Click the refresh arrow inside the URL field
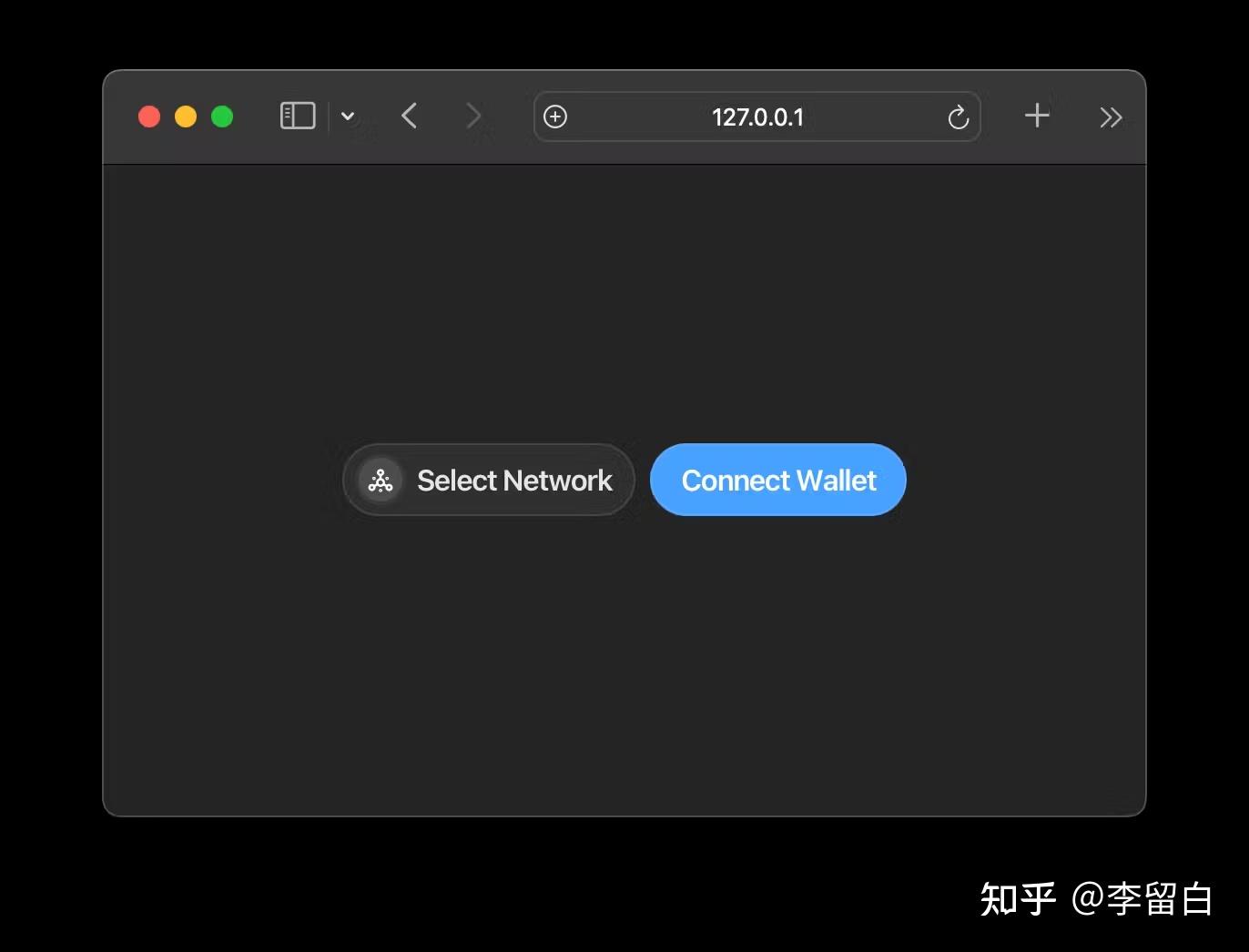This screenshot has height=952, width=1249. (x=958, y=116)
